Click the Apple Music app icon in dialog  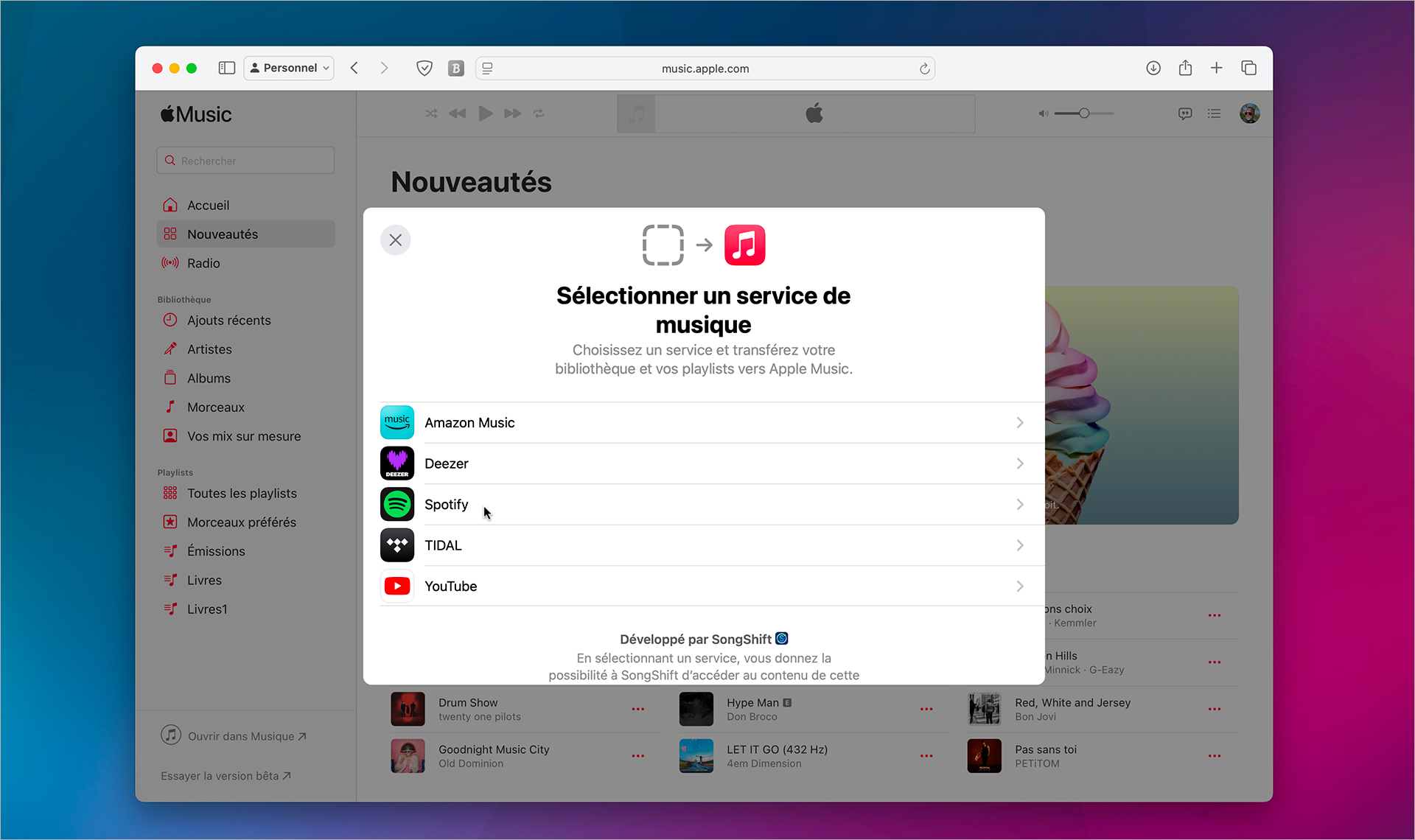point(744,245)
